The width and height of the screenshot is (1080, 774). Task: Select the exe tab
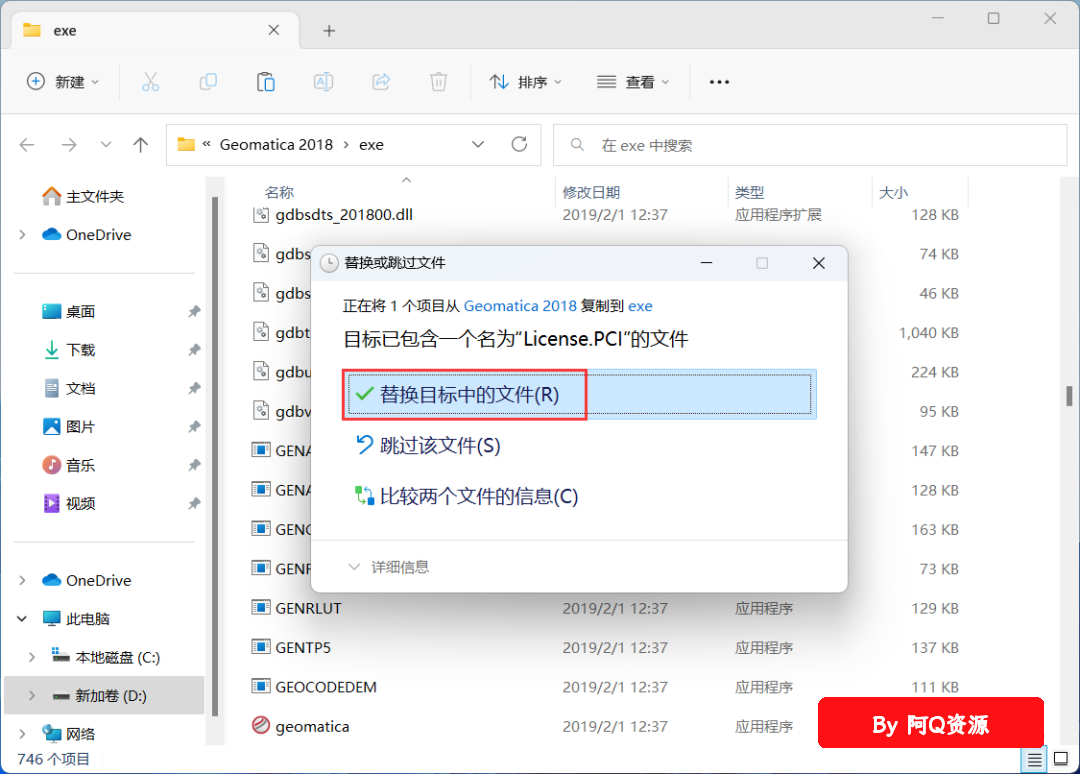pos(155,30)
